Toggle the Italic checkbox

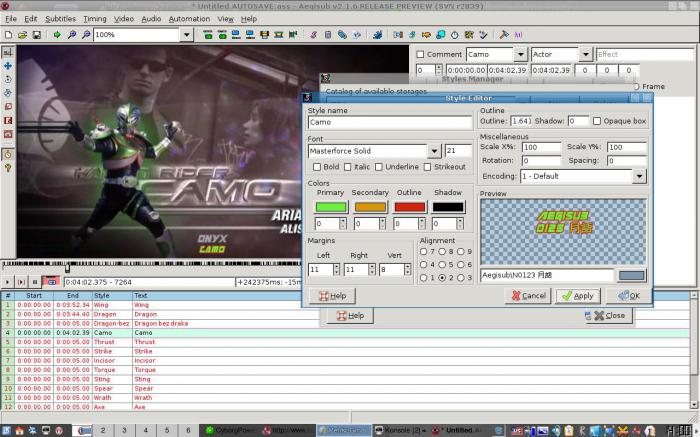point(348,167)
